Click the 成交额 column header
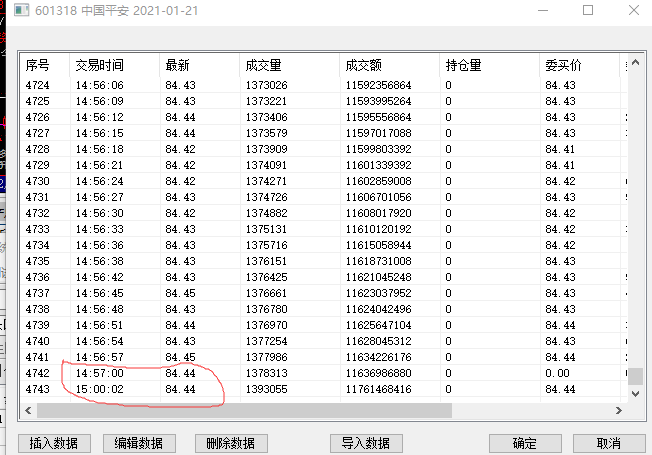This screenshot has width=652, height=455. click(390, 65)
